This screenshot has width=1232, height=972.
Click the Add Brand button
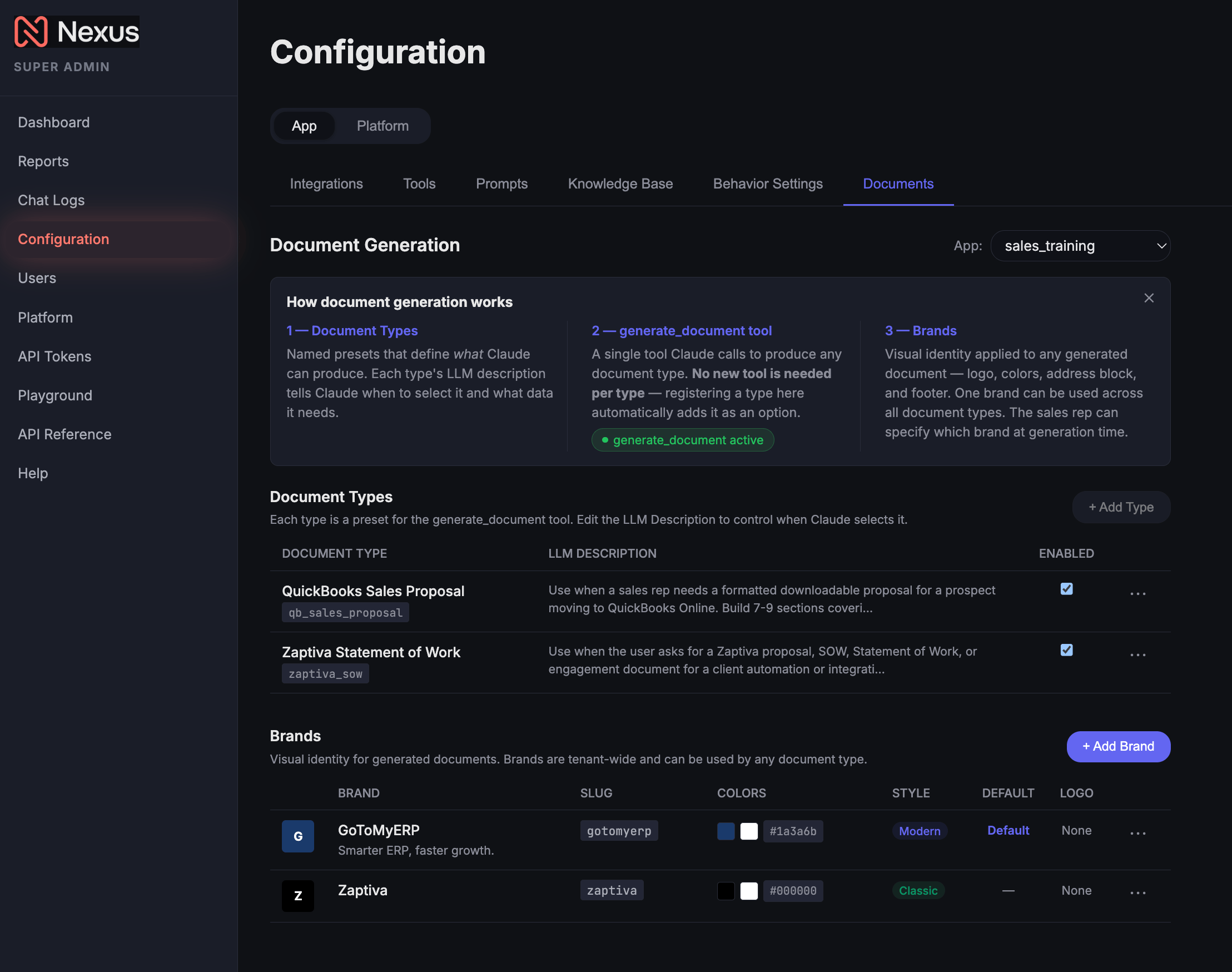pyautogui.click(x=1118, y=746)
